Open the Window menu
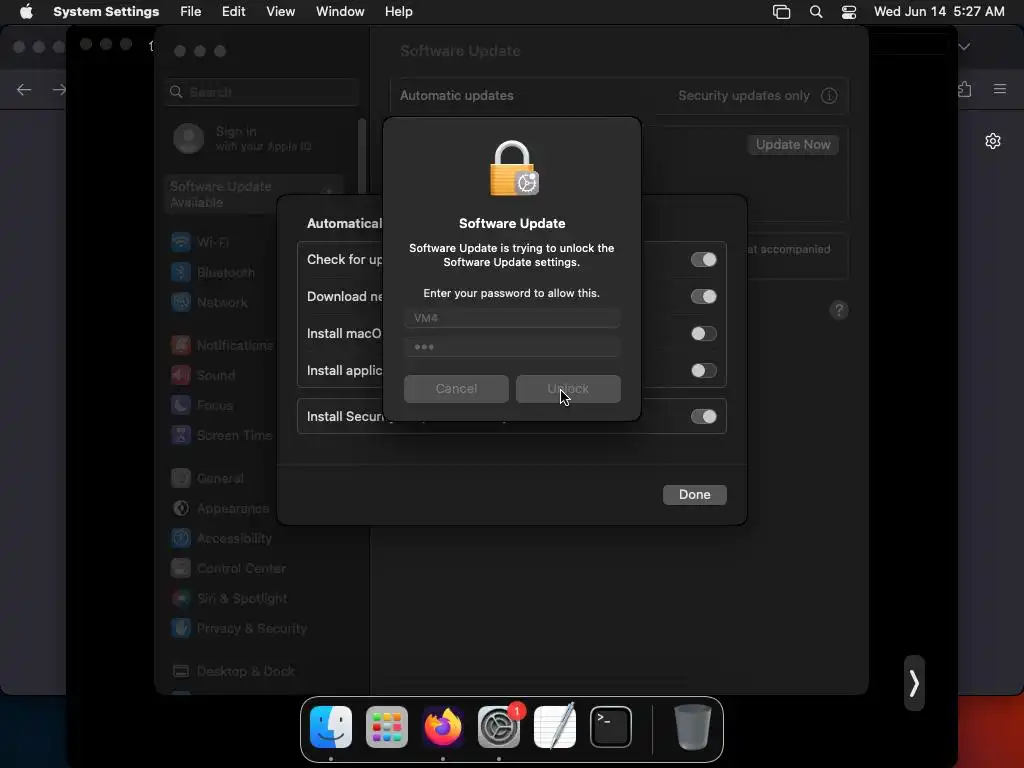The height and width of the screenshot is (768, 1024). 340,11
